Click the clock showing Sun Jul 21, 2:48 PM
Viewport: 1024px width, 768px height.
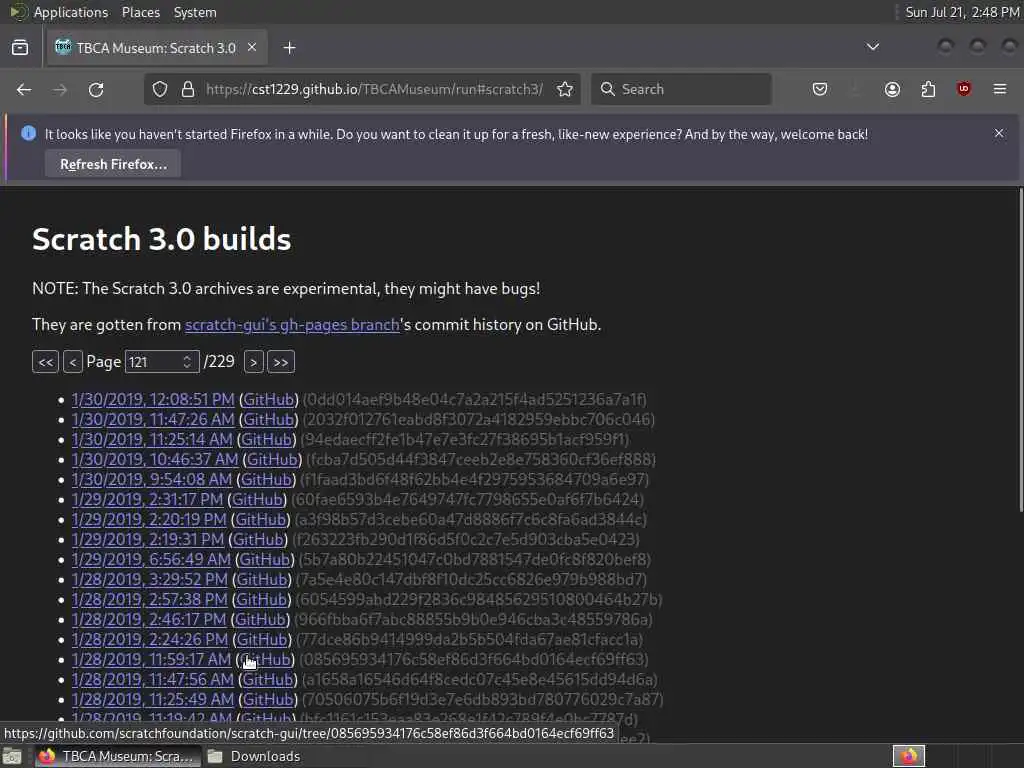click(962, 12)
